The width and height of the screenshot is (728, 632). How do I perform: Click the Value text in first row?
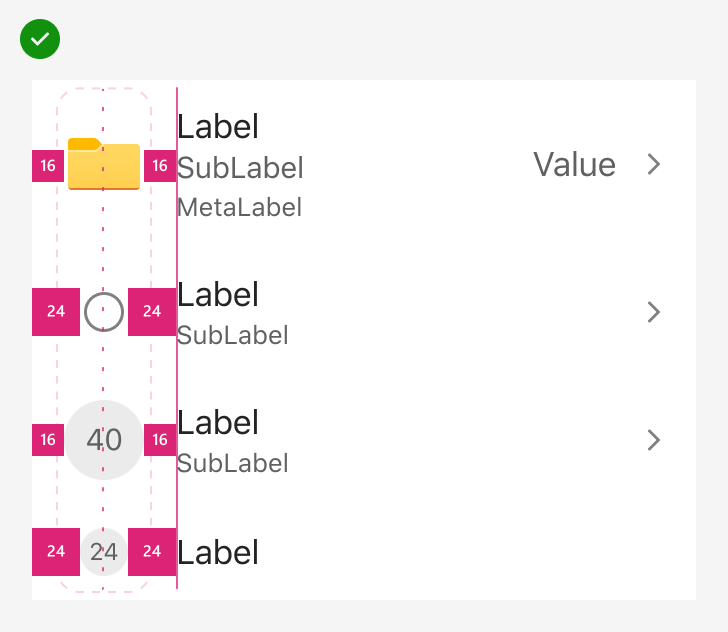coord(575,164)
